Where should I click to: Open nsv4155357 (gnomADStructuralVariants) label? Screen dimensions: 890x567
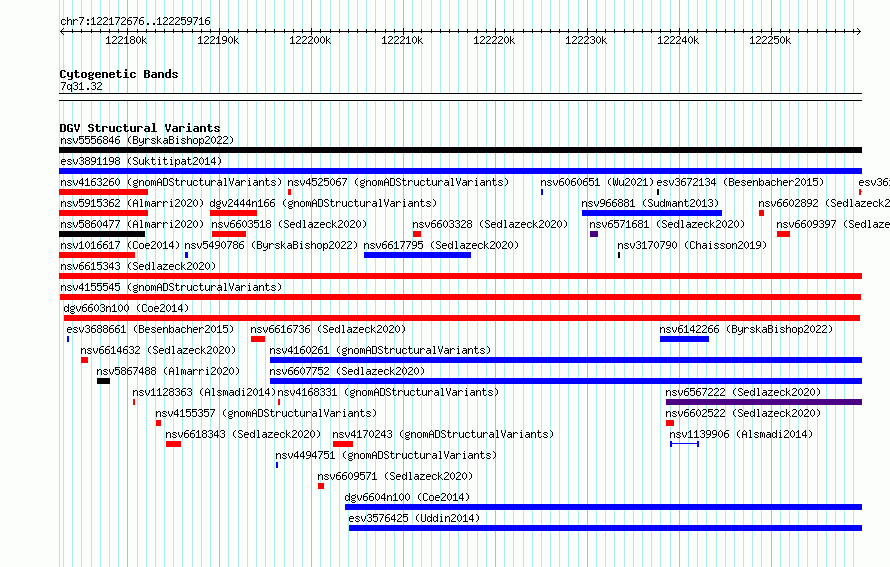pos(266,413)
